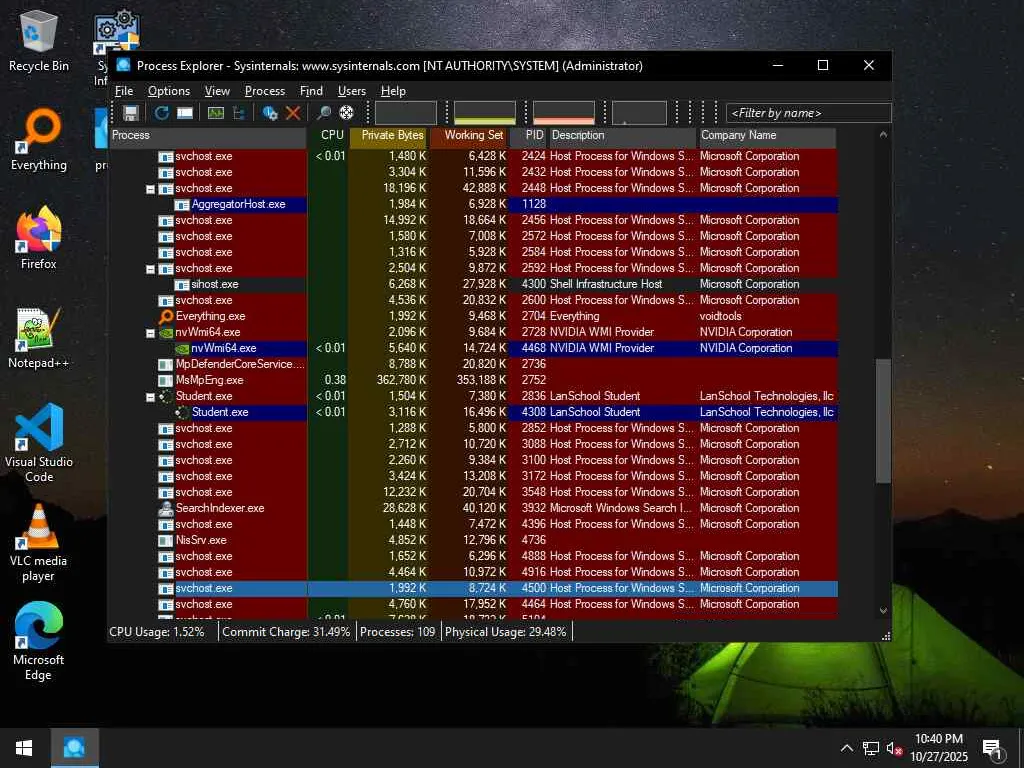
Task: Select the Visual Studio Code desktop icon
Action: click(x=39, y=443)
